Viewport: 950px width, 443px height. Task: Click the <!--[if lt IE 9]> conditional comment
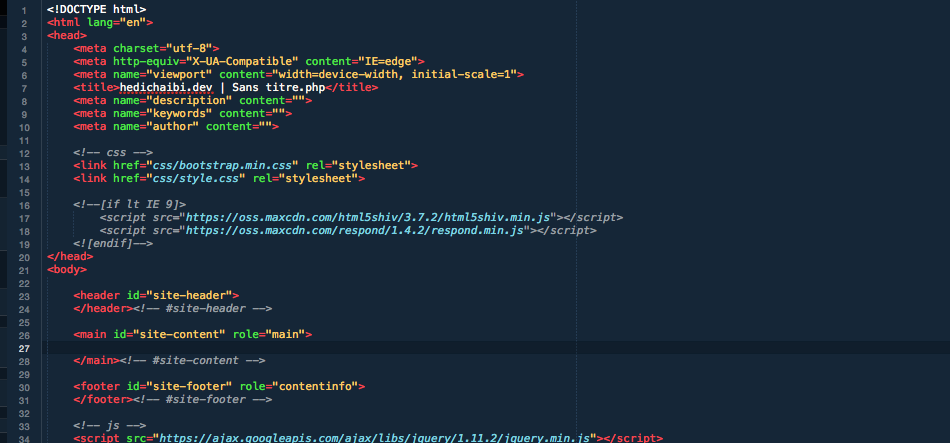click(130, 204)
